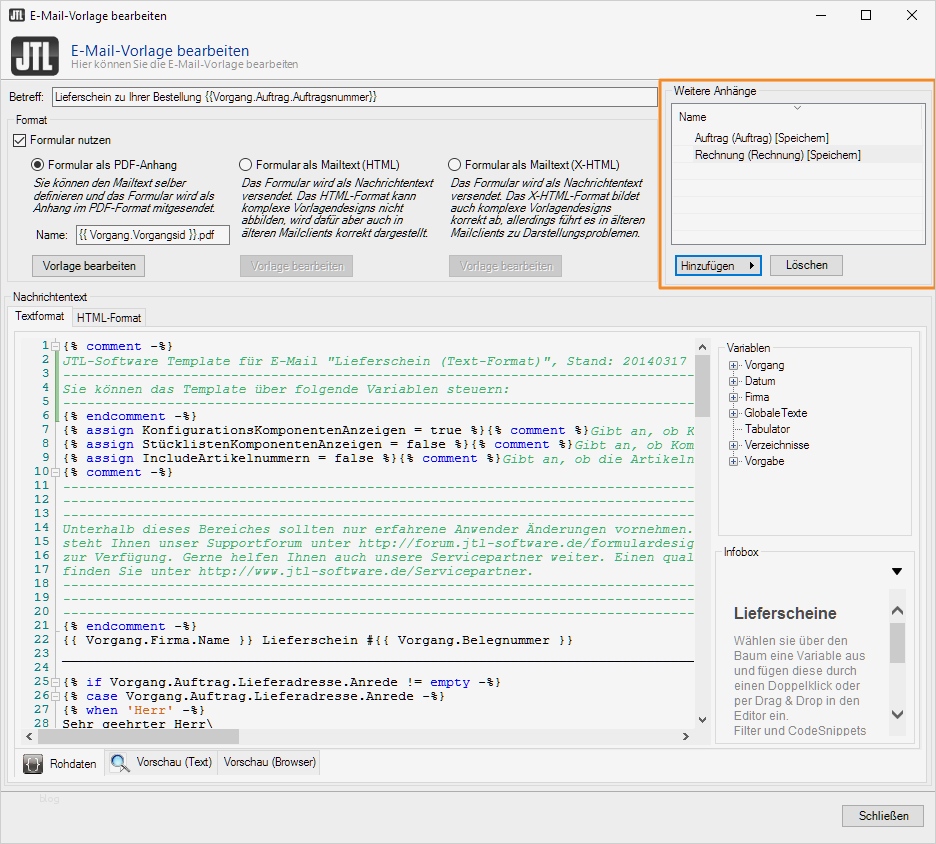Collapse code fold marker at line 10
Screen dimensions: 936x844
point(55,472)
